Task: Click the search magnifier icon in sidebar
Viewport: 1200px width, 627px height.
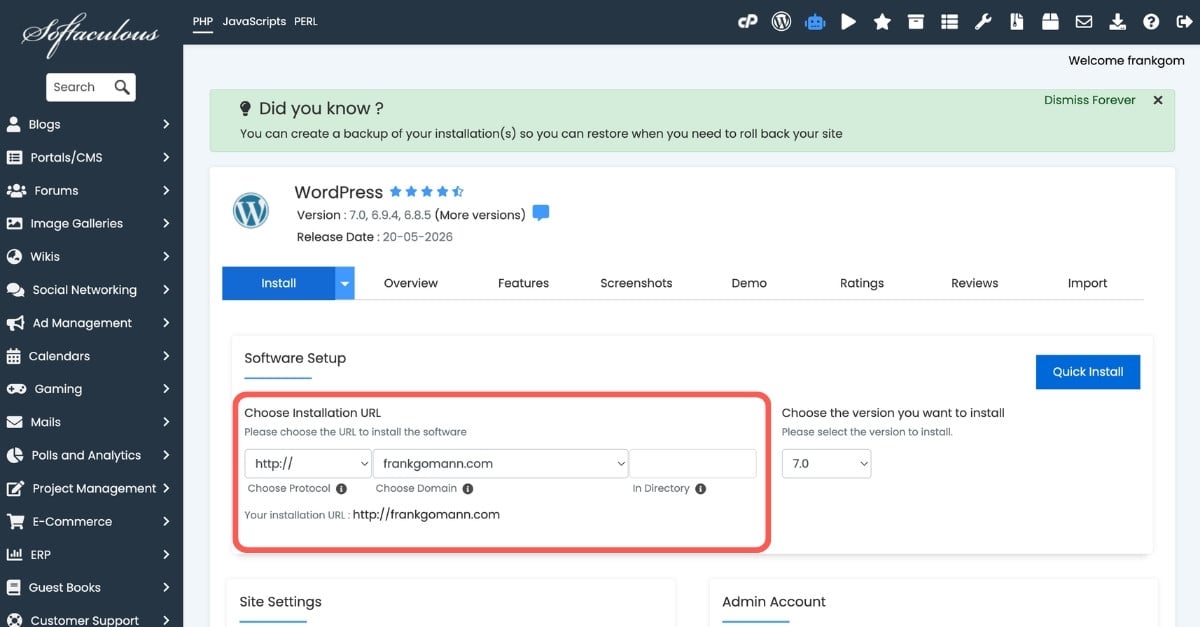Action: [122, 87]
